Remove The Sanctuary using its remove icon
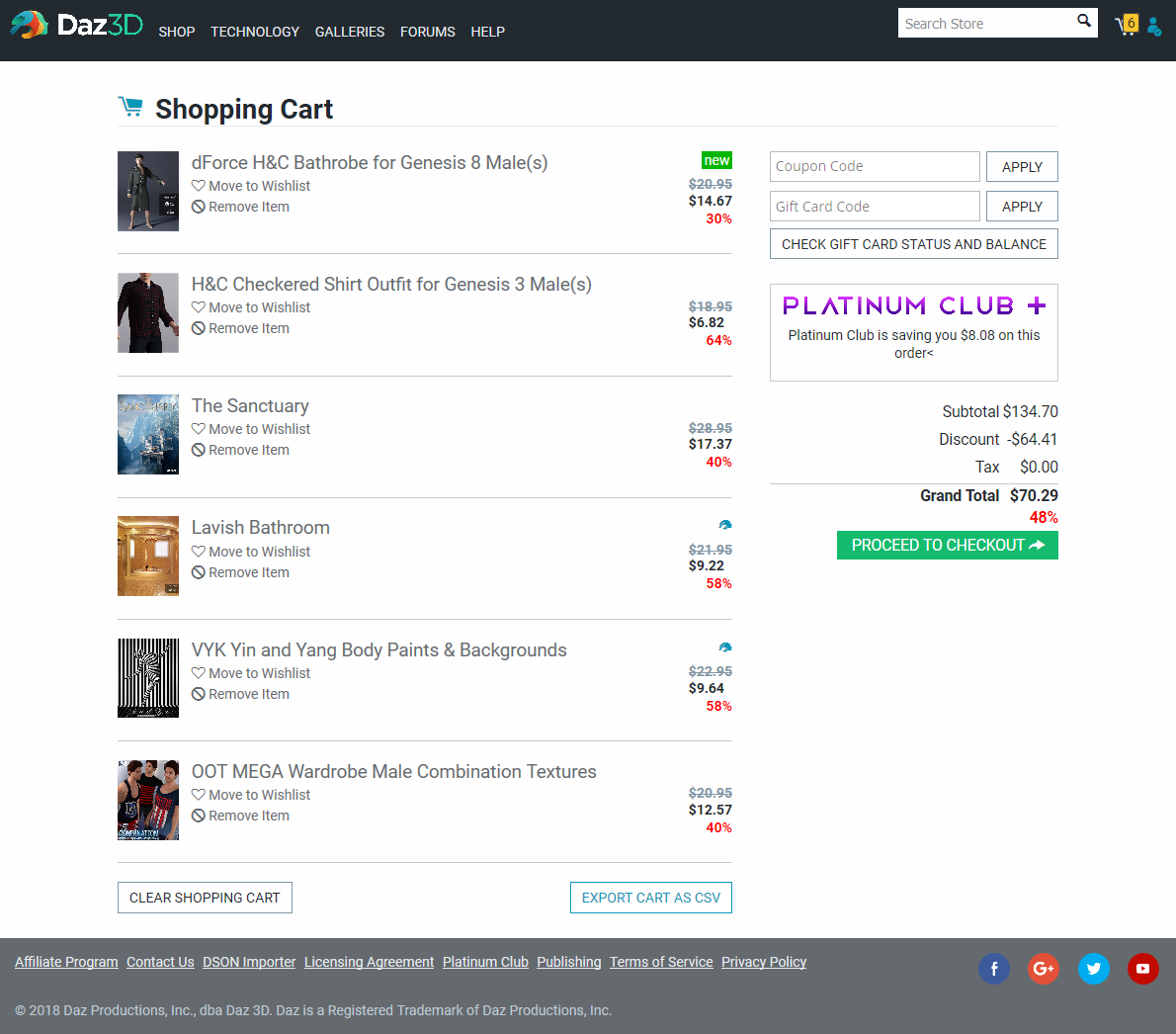 pyautogui.click(x=198, y=450)
